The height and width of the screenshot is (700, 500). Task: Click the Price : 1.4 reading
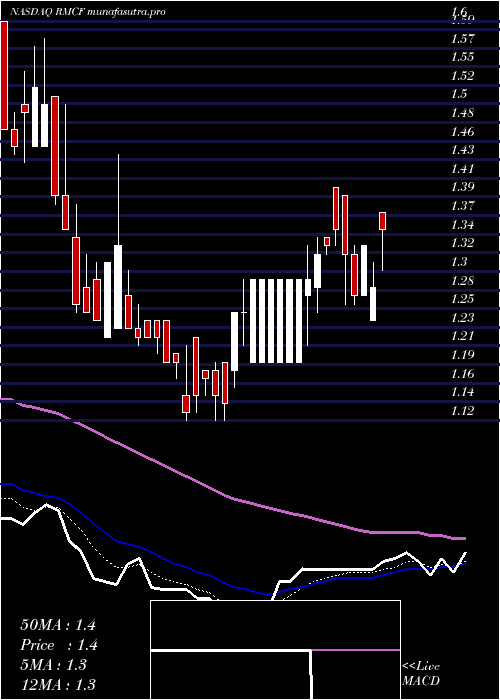(x=58, y=645)
